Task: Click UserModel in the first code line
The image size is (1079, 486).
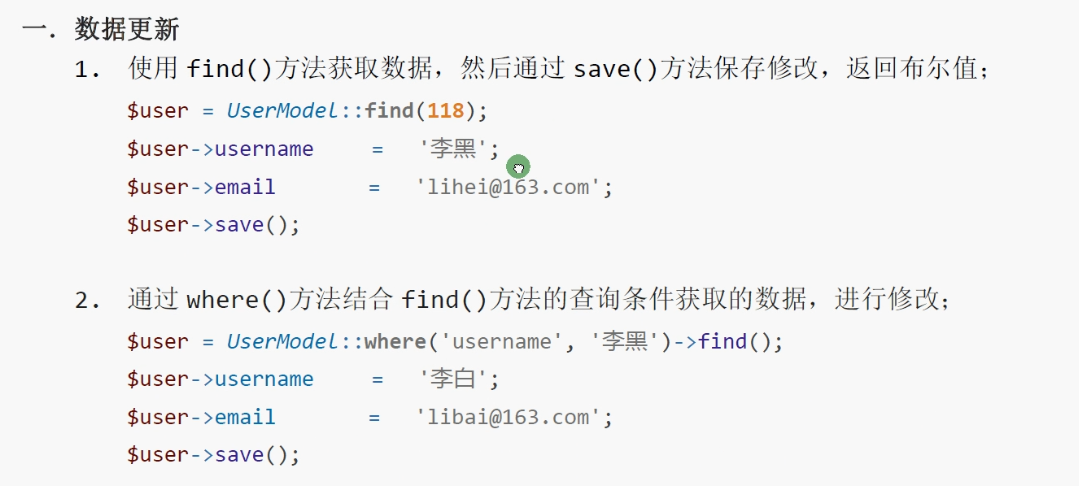Action: tap(284, 111)
